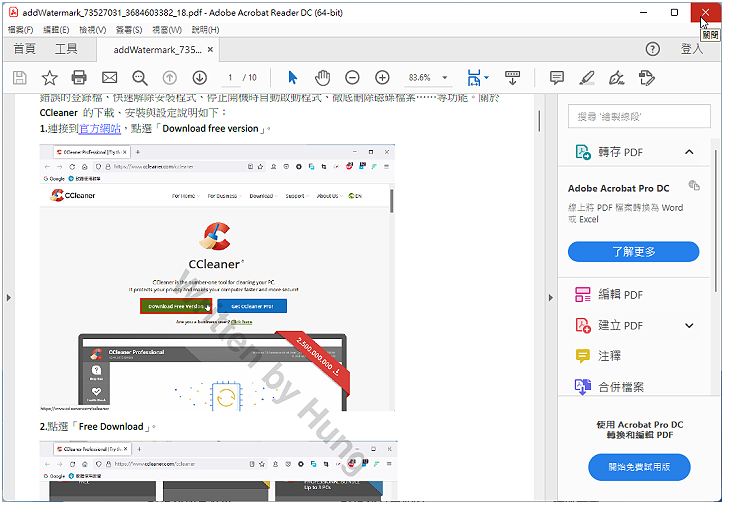Click the copy icon beside Adobe Acrobat Pro DC
Screen dimensions: 731x513
pos(694,186)
